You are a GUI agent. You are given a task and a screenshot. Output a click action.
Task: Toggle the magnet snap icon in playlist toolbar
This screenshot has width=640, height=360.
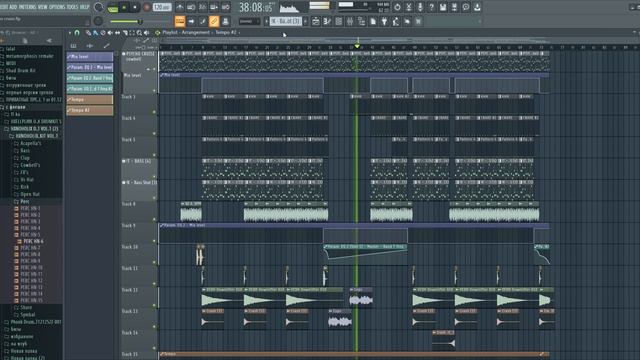click(x=77, y=33)
